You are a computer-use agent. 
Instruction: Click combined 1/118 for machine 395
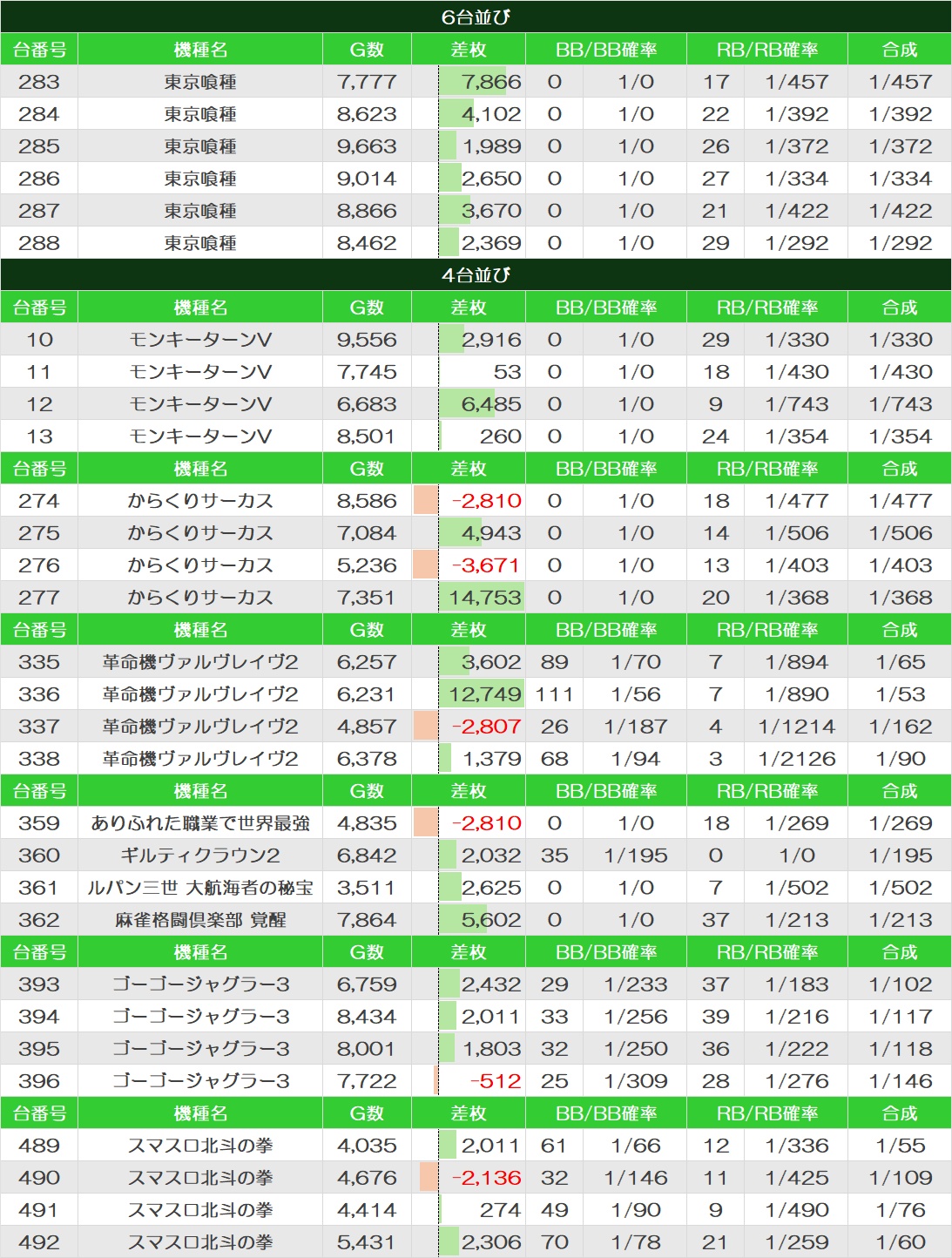coord(901,1049)
